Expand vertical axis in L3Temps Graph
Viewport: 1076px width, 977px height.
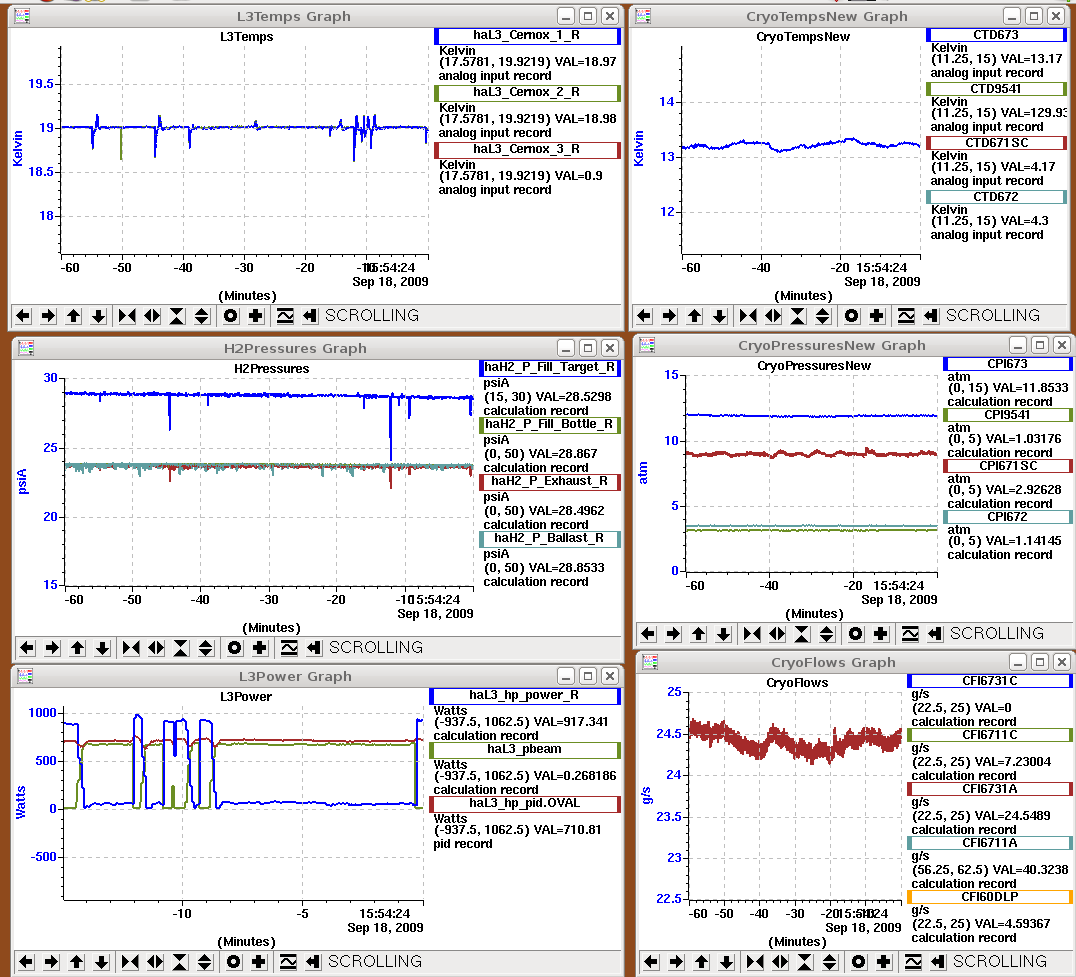[202, 316]
